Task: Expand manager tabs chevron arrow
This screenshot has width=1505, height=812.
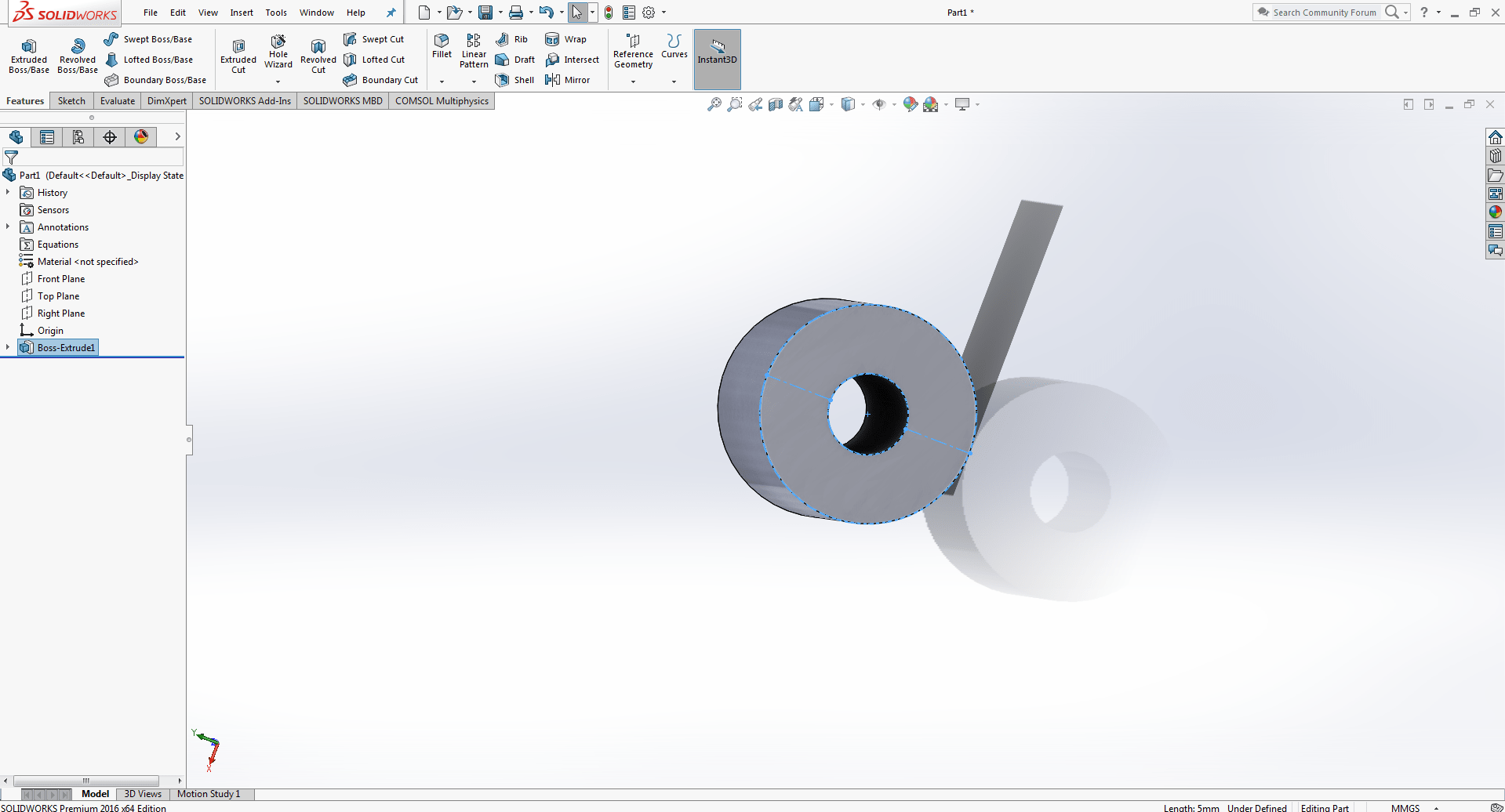Action: 178,136
